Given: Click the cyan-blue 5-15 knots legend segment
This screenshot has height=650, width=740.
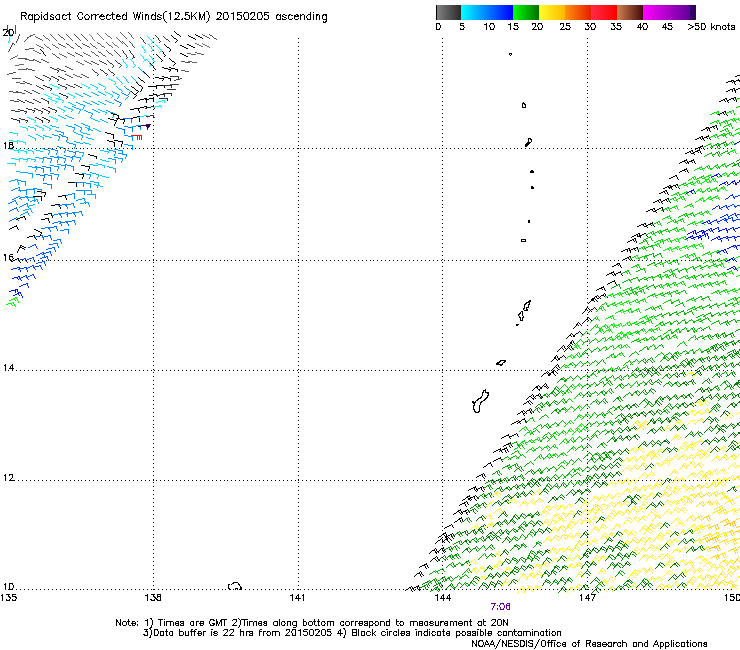Looking at the screenshot, I should pos(487,12).
